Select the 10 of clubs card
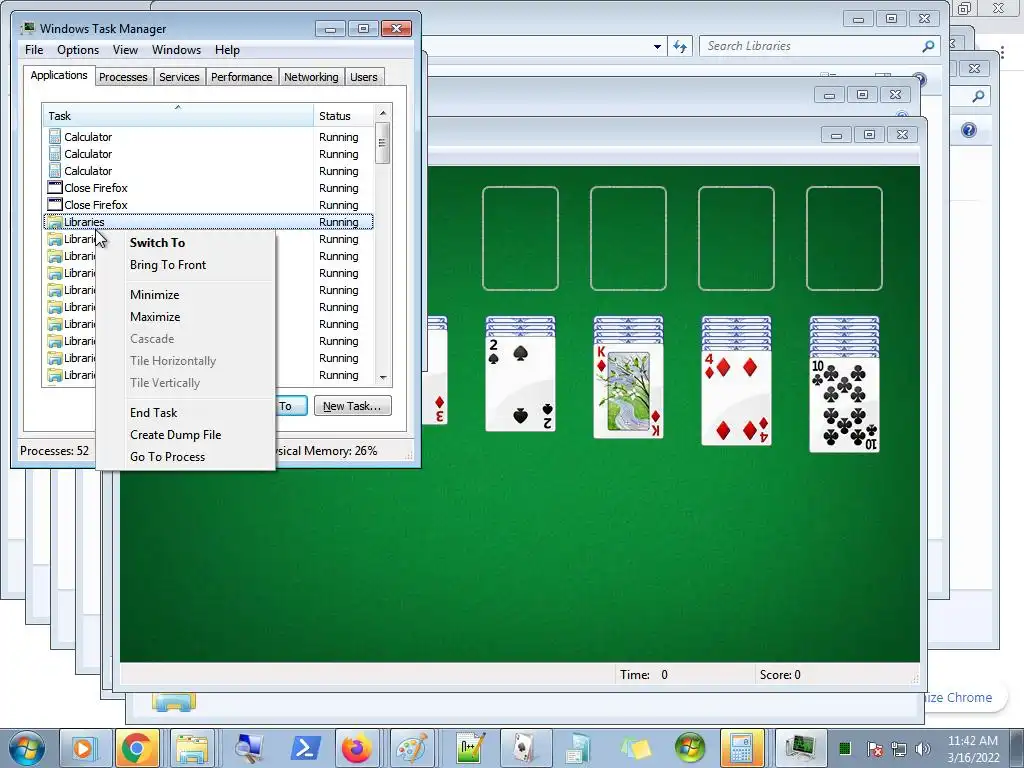This screenshot has width=1024, height=768. click(x=844, y=404)
